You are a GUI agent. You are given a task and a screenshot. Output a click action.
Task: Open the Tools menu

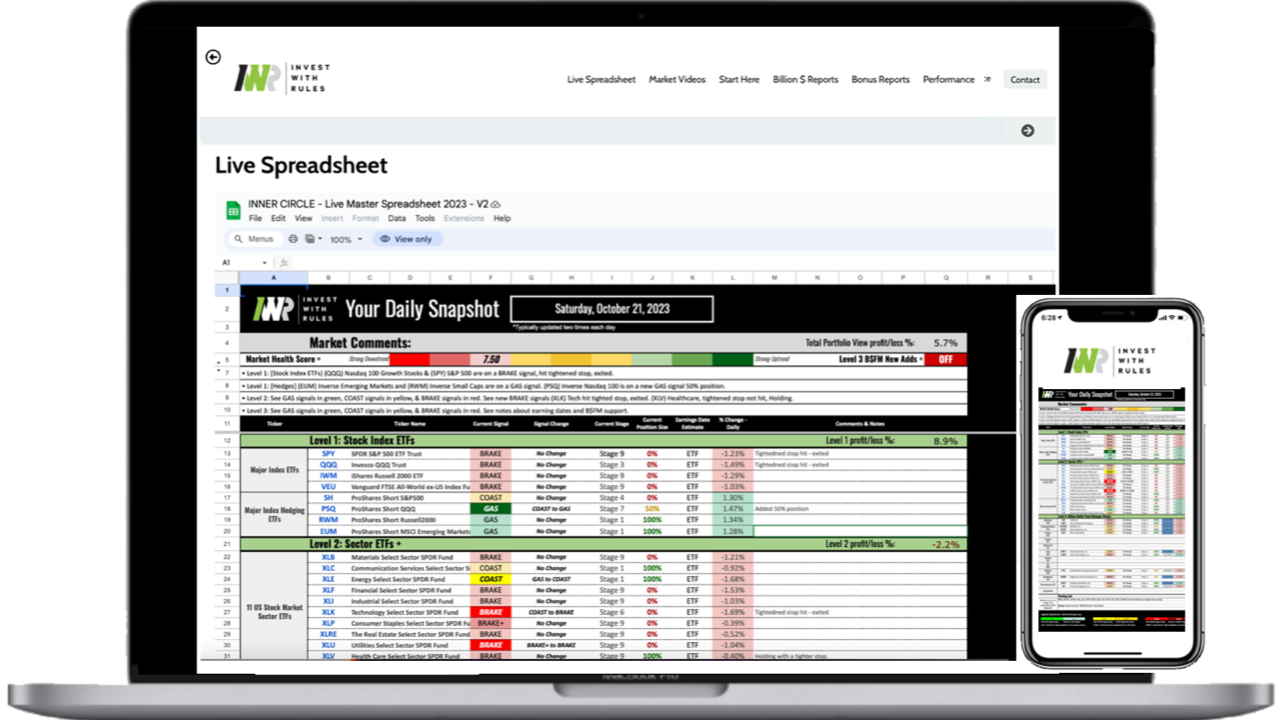[425, 218]
